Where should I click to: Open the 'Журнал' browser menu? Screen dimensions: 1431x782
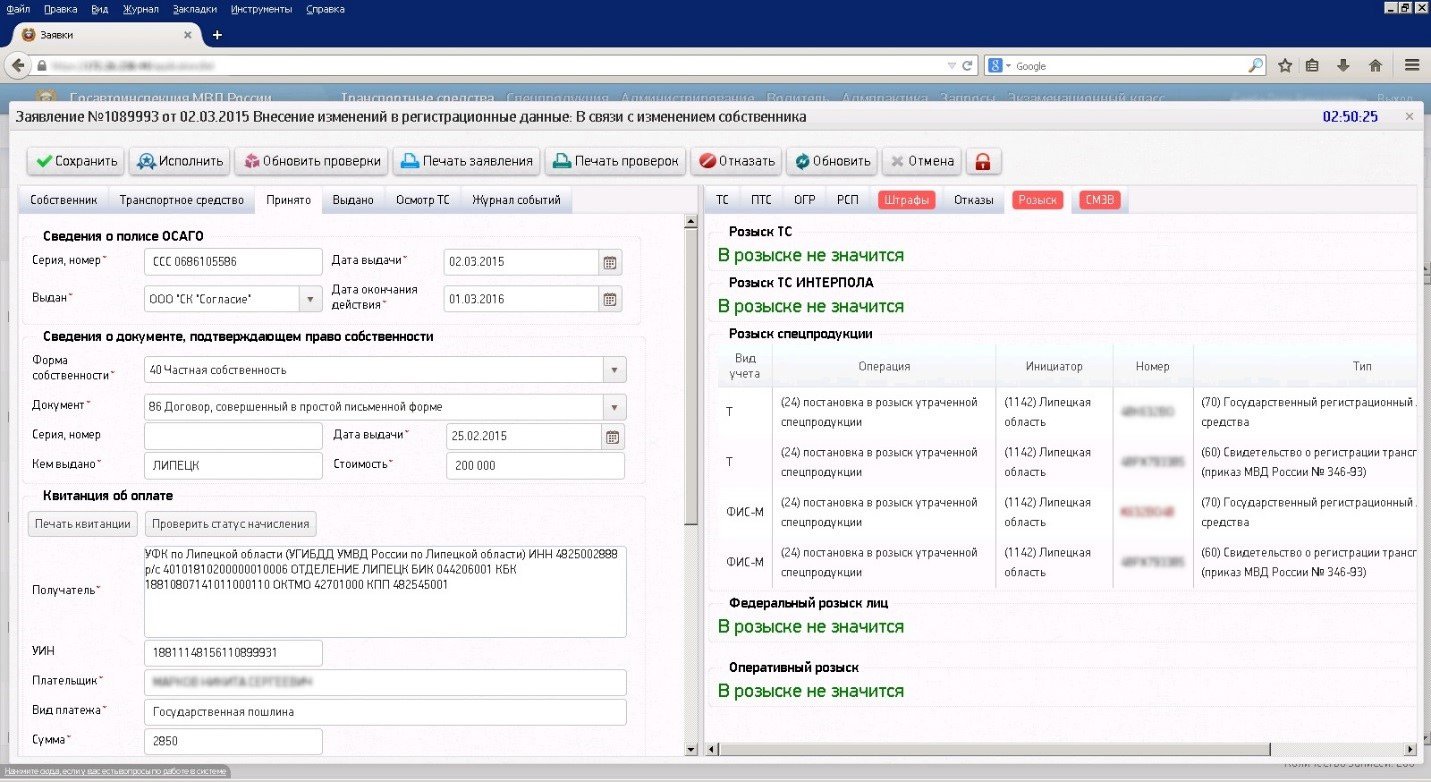[x=140, y=9]
